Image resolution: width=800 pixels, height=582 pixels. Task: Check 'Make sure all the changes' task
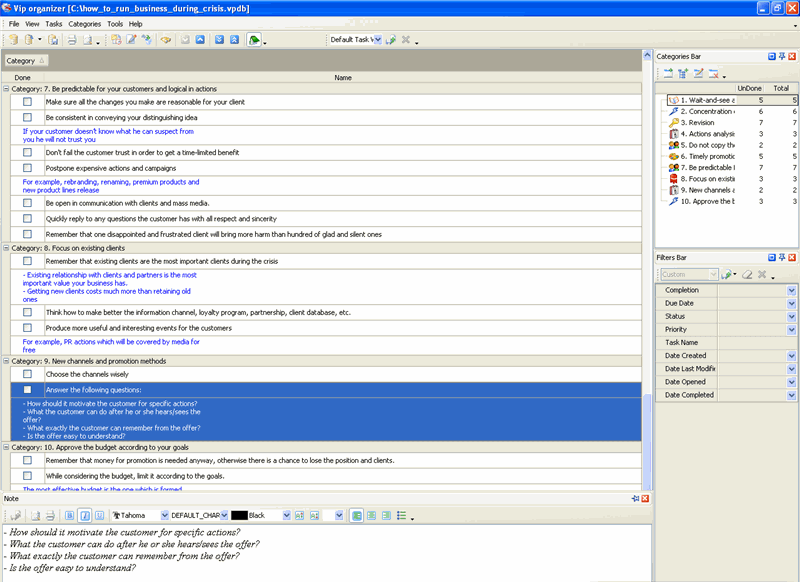[x=28, y=102]
